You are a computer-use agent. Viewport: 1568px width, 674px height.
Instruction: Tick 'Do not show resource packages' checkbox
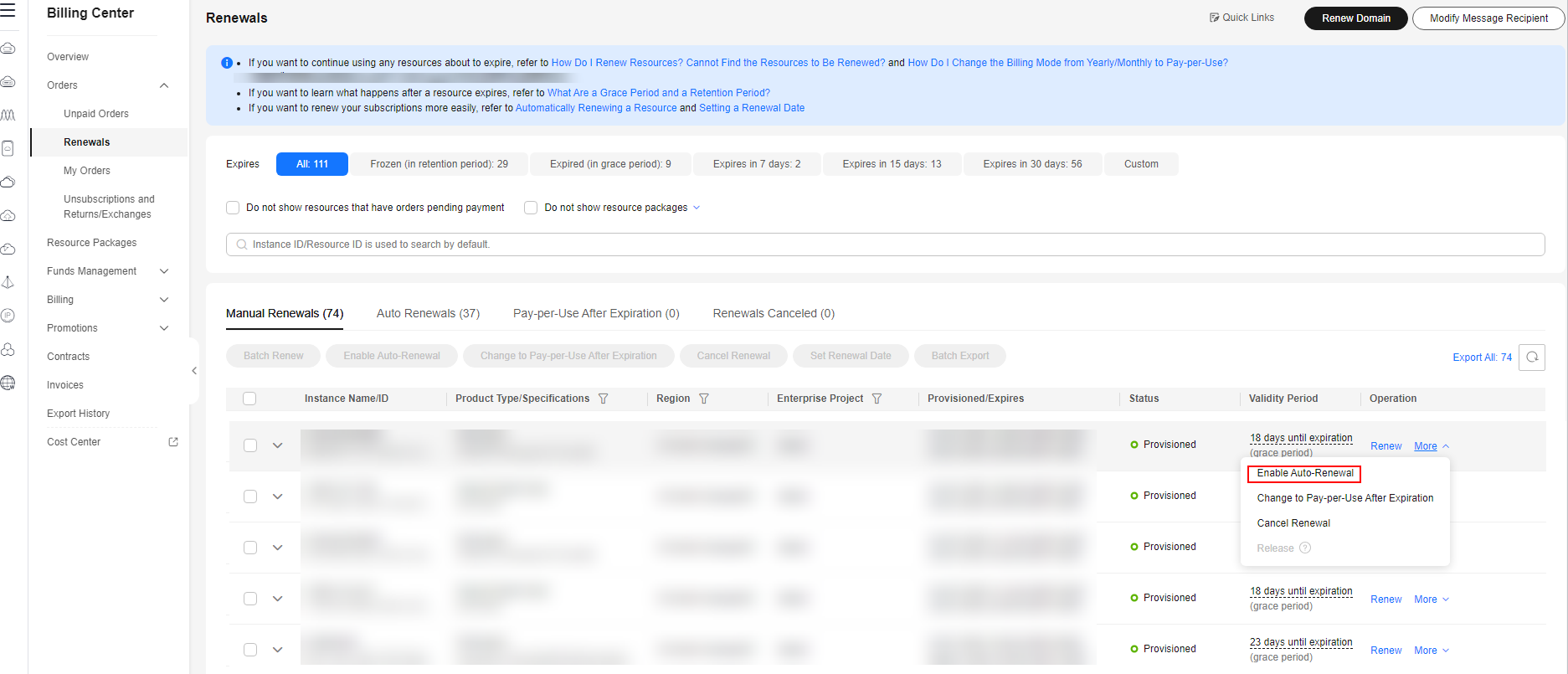click(531, 208)
